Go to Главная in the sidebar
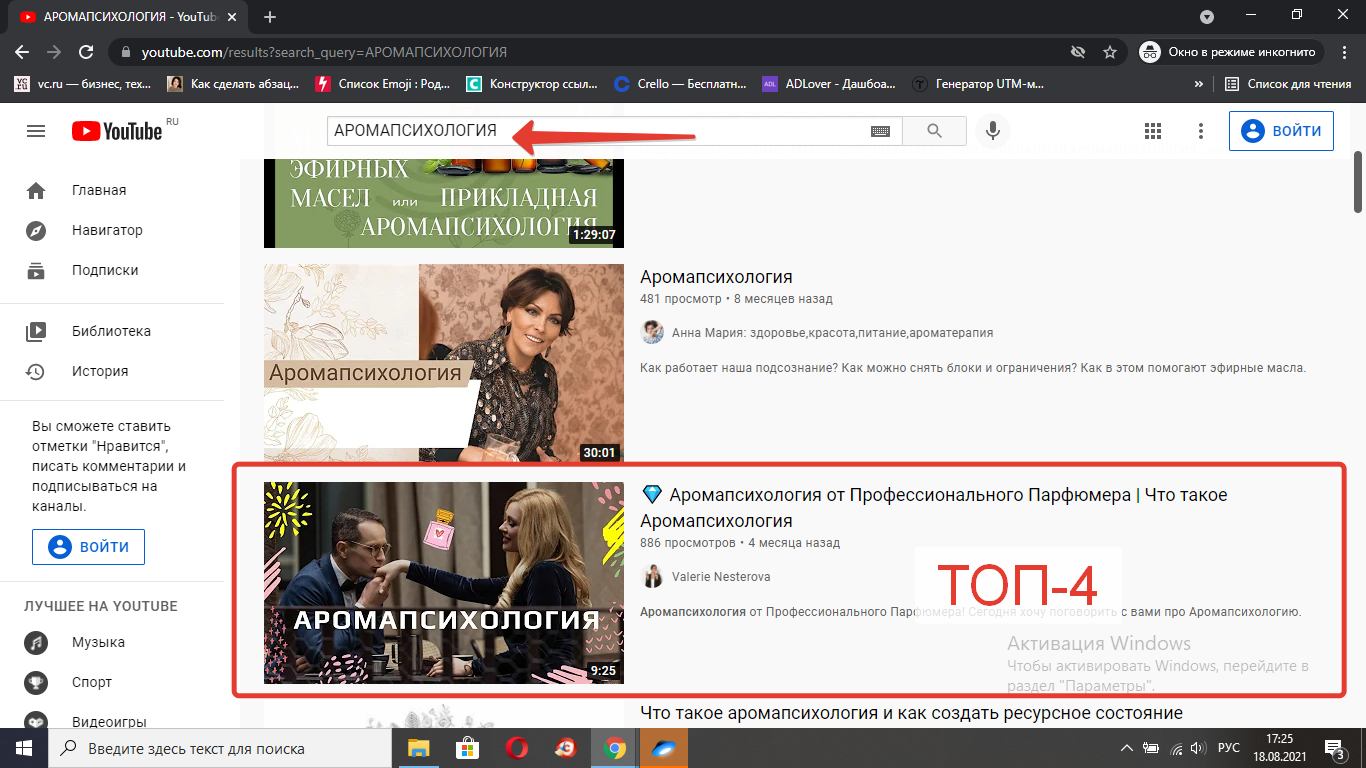1366x768 pixels. tap(112, 190)
